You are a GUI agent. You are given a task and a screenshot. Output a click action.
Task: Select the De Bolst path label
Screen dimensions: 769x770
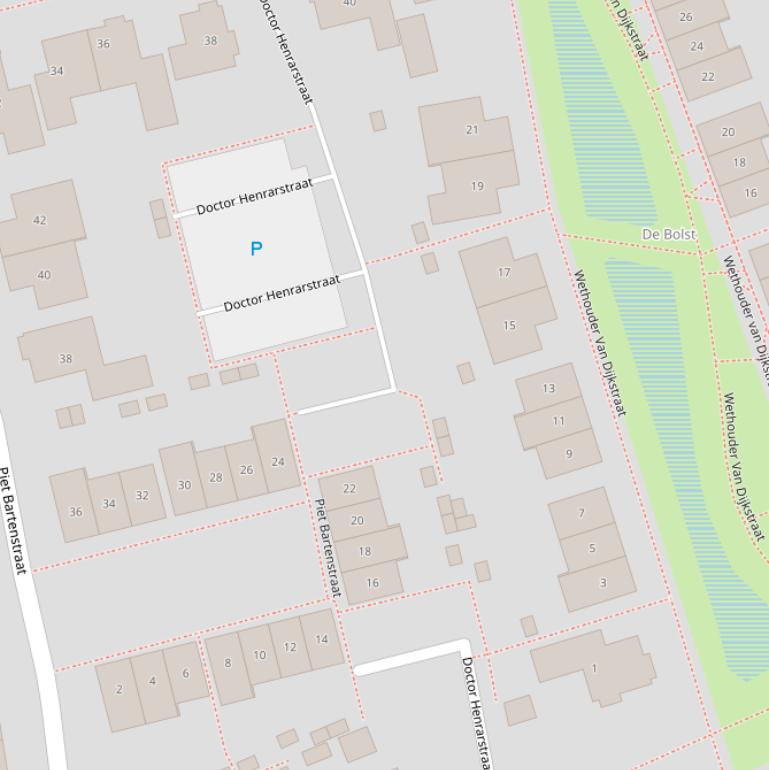[668, 234]
